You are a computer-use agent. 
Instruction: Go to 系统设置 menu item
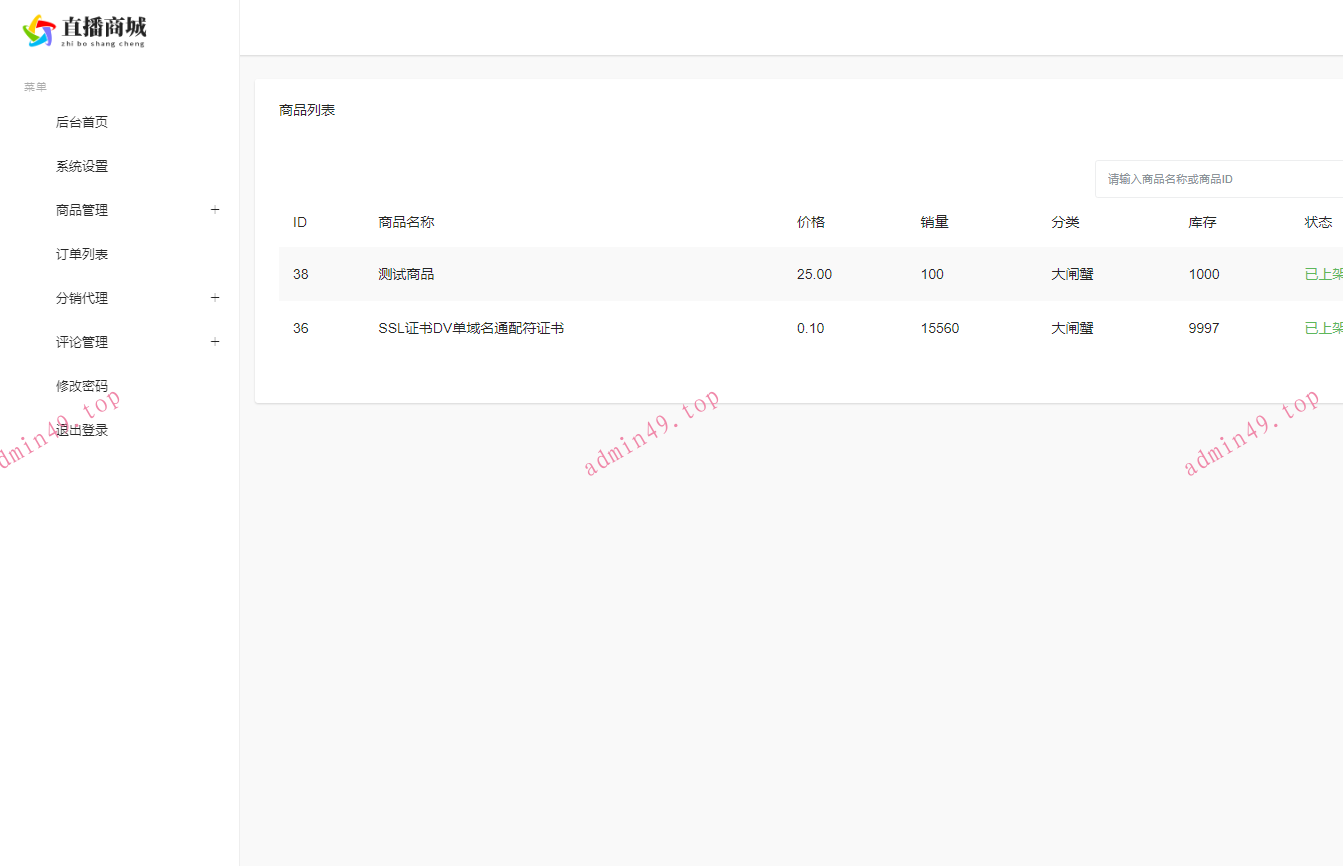tap(82, 166)
